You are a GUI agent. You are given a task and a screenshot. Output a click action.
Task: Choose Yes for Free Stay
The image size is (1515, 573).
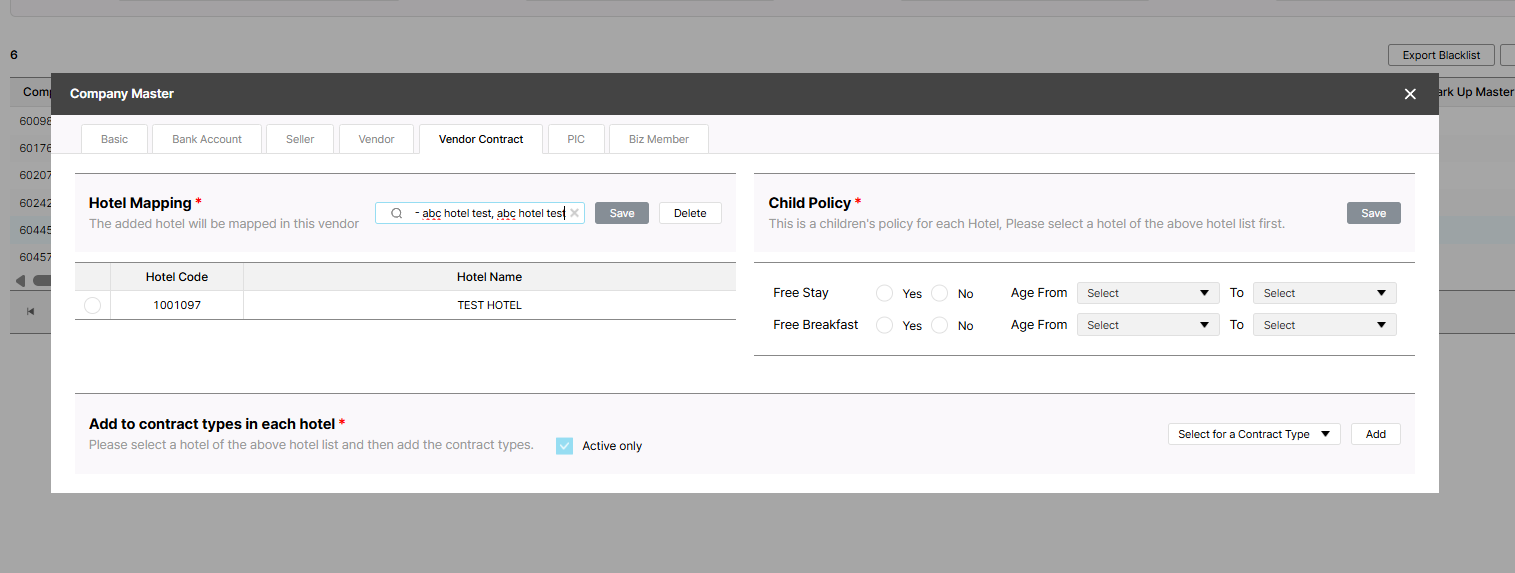884,293
